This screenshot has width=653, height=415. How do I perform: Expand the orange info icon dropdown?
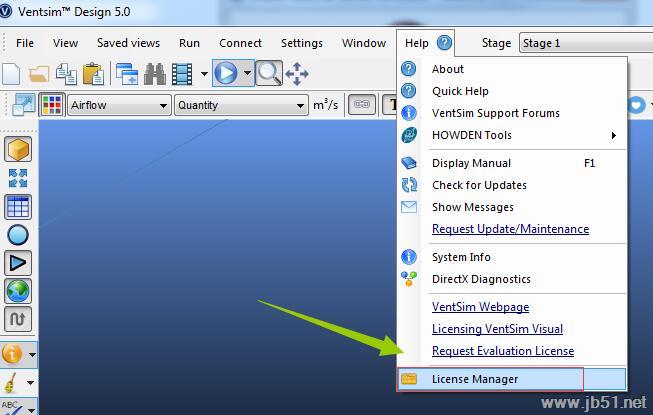[x=32, y=355]
